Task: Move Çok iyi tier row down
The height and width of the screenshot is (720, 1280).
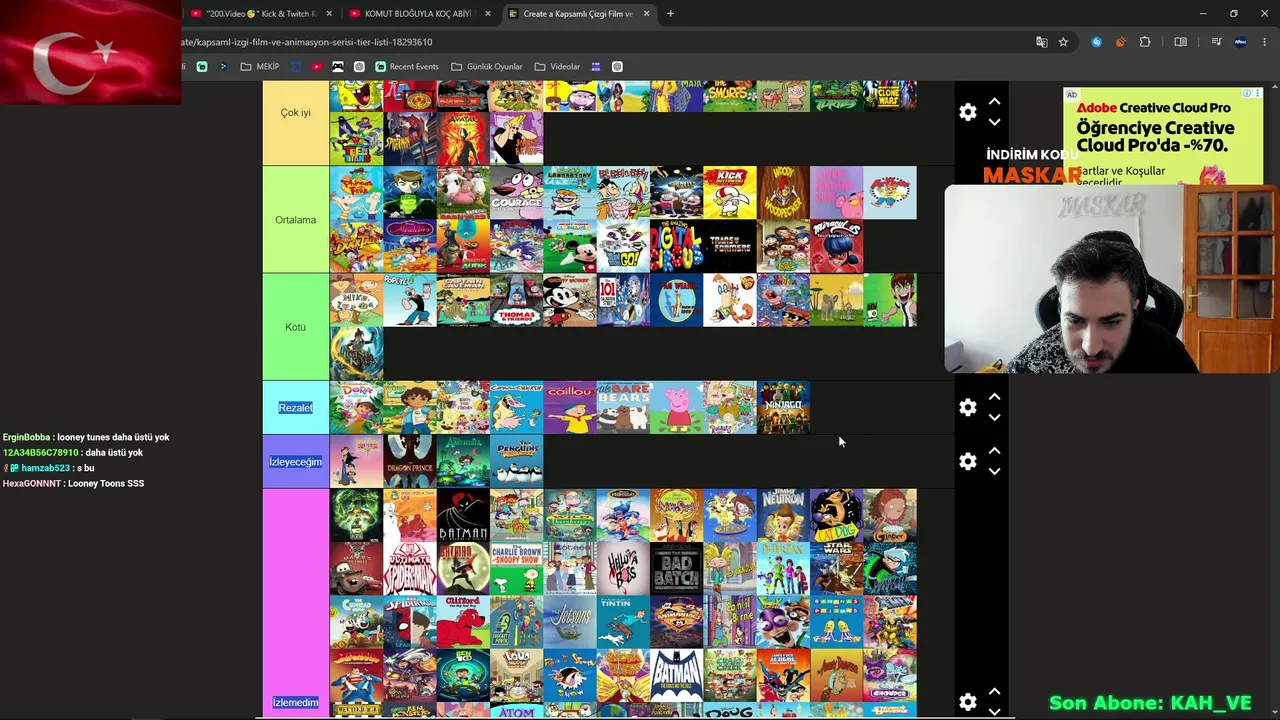Action: (994, 122)
